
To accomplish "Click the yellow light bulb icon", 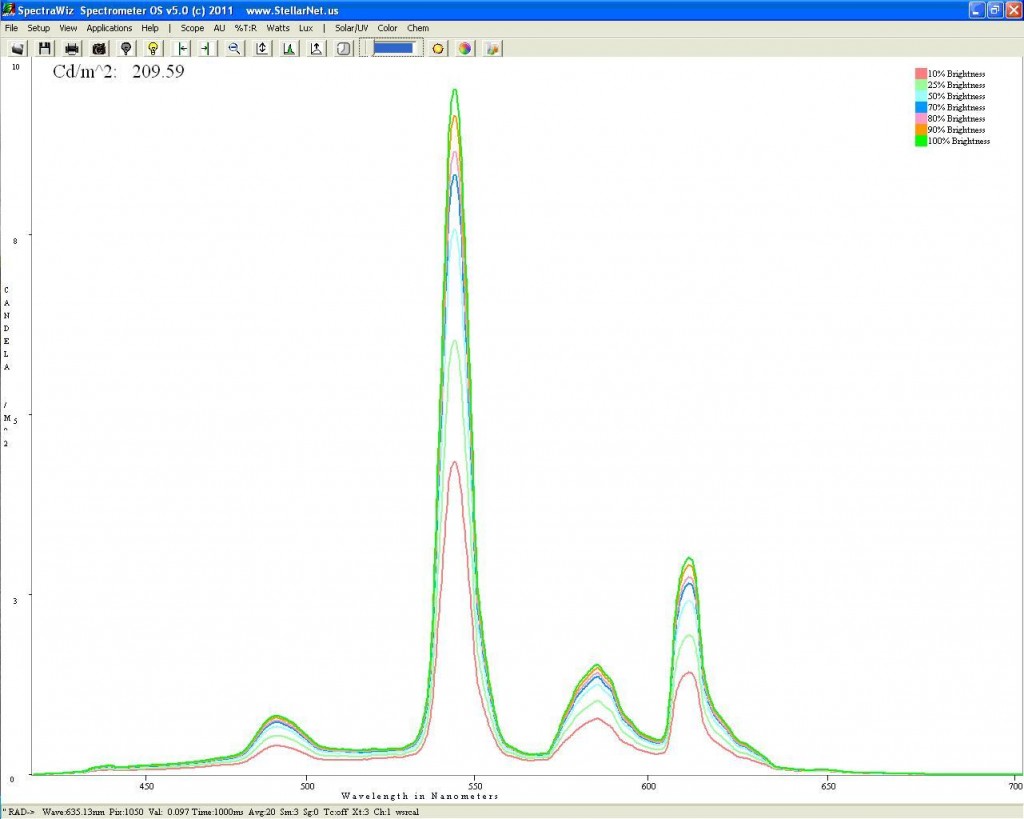I will click(153, 48).
